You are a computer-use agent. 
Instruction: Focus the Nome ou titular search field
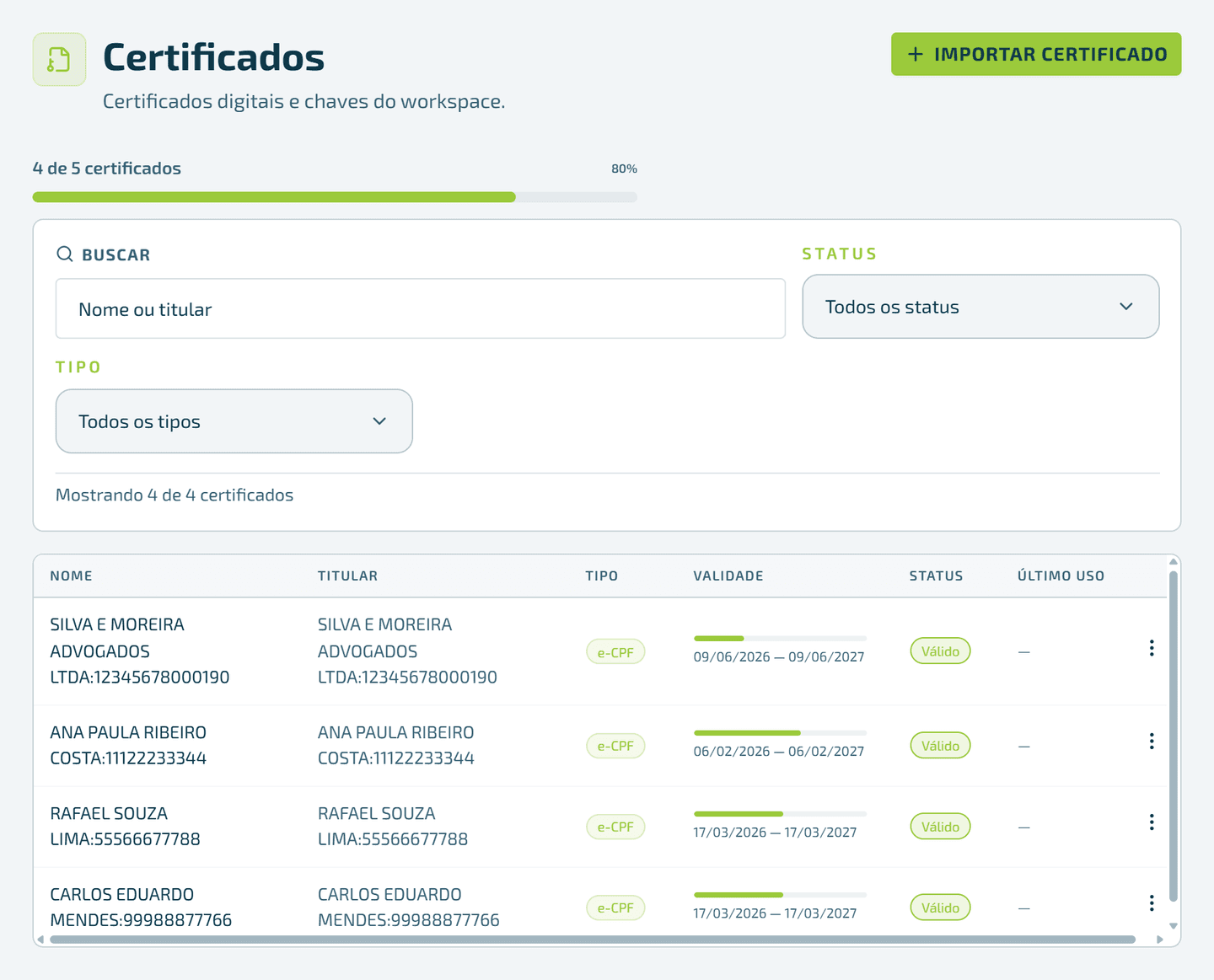coord(421,309)
